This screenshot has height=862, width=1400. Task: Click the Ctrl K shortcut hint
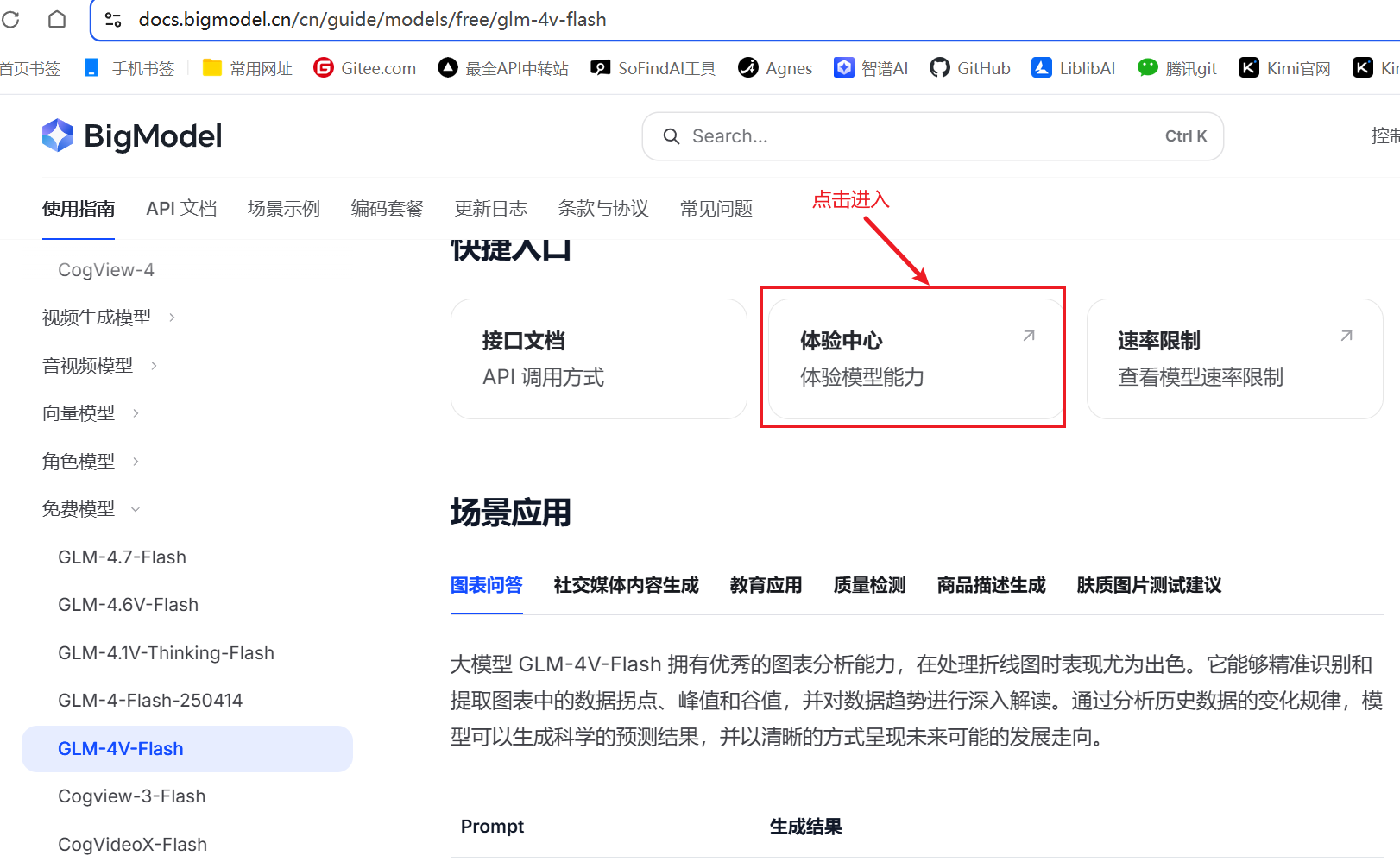pyautogui.click(x=1186, y=136)
